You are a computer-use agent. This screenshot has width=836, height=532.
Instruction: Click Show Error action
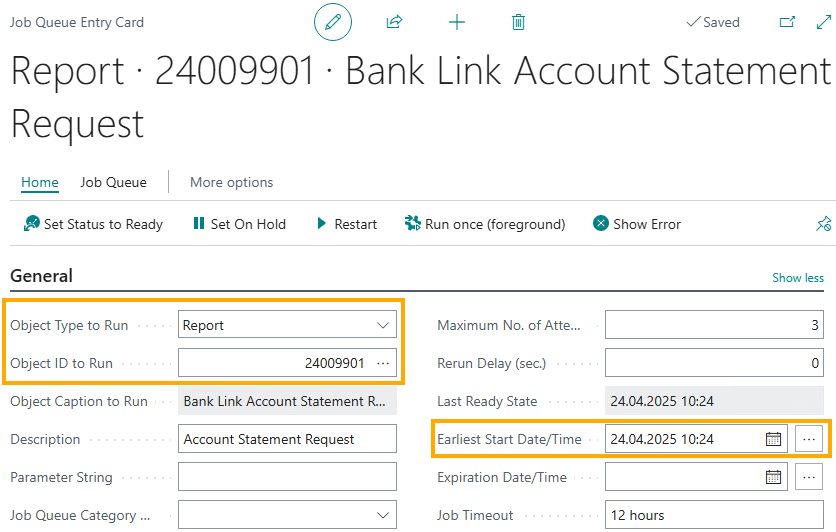pos(637,224)
